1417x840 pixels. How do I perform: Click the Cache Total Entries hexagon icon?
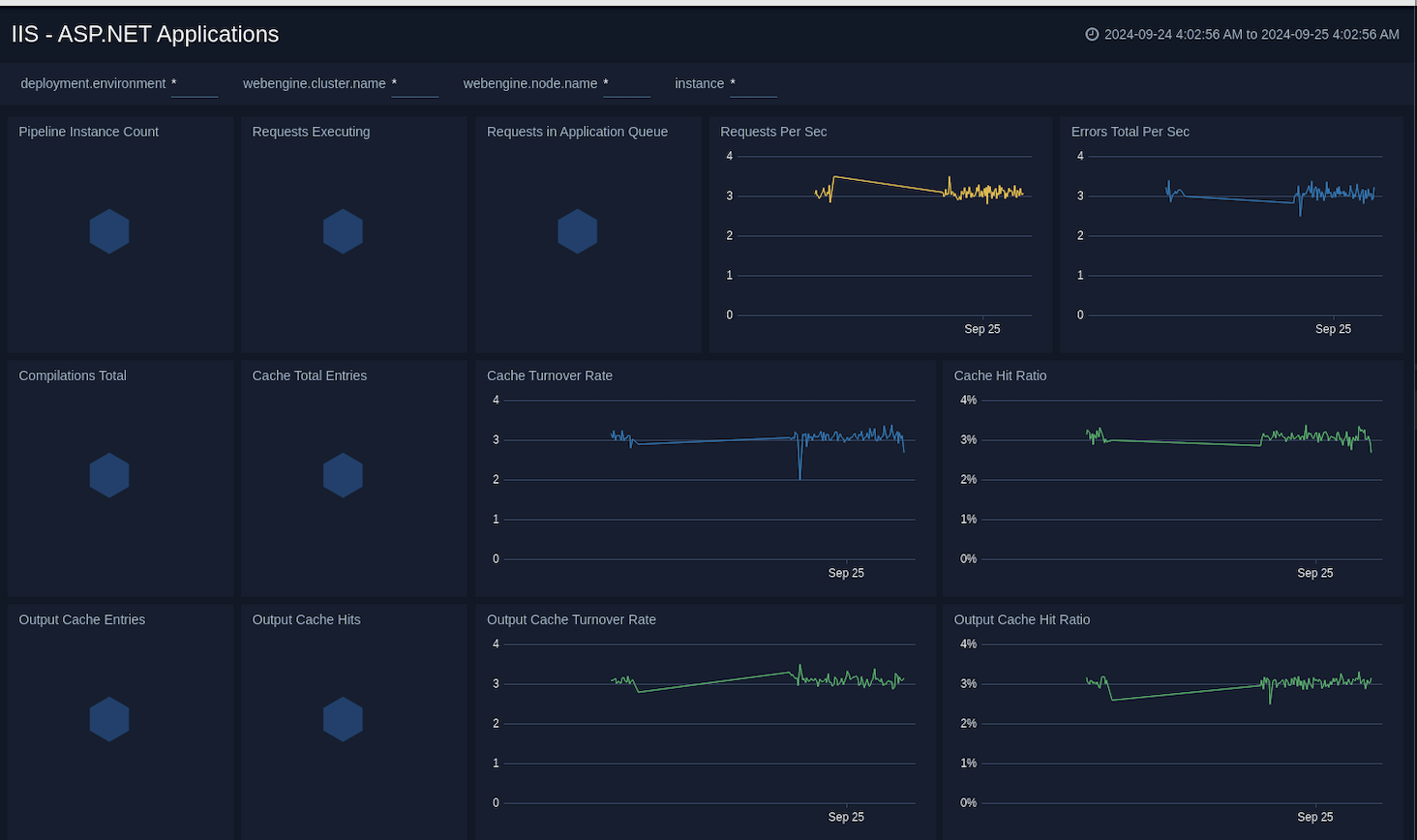(x=343, y=475)
